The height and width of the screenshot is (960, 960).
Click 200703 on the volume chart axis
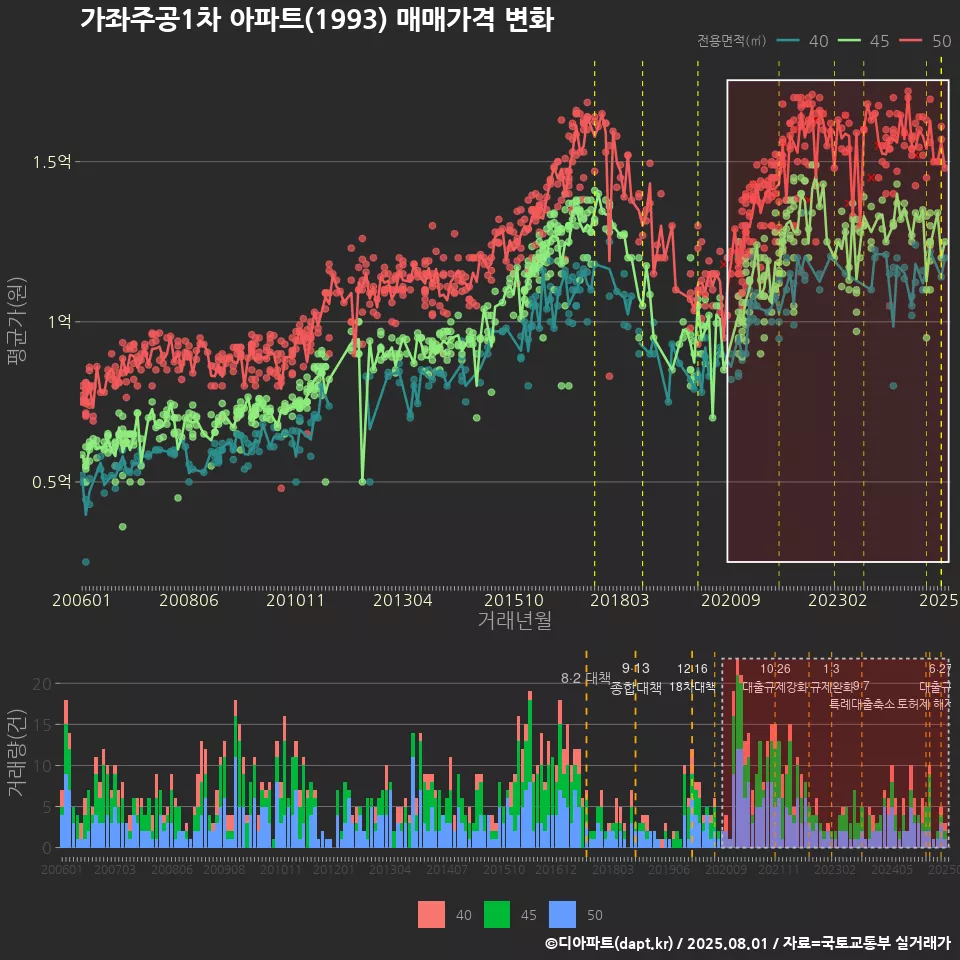pos(114,869)
